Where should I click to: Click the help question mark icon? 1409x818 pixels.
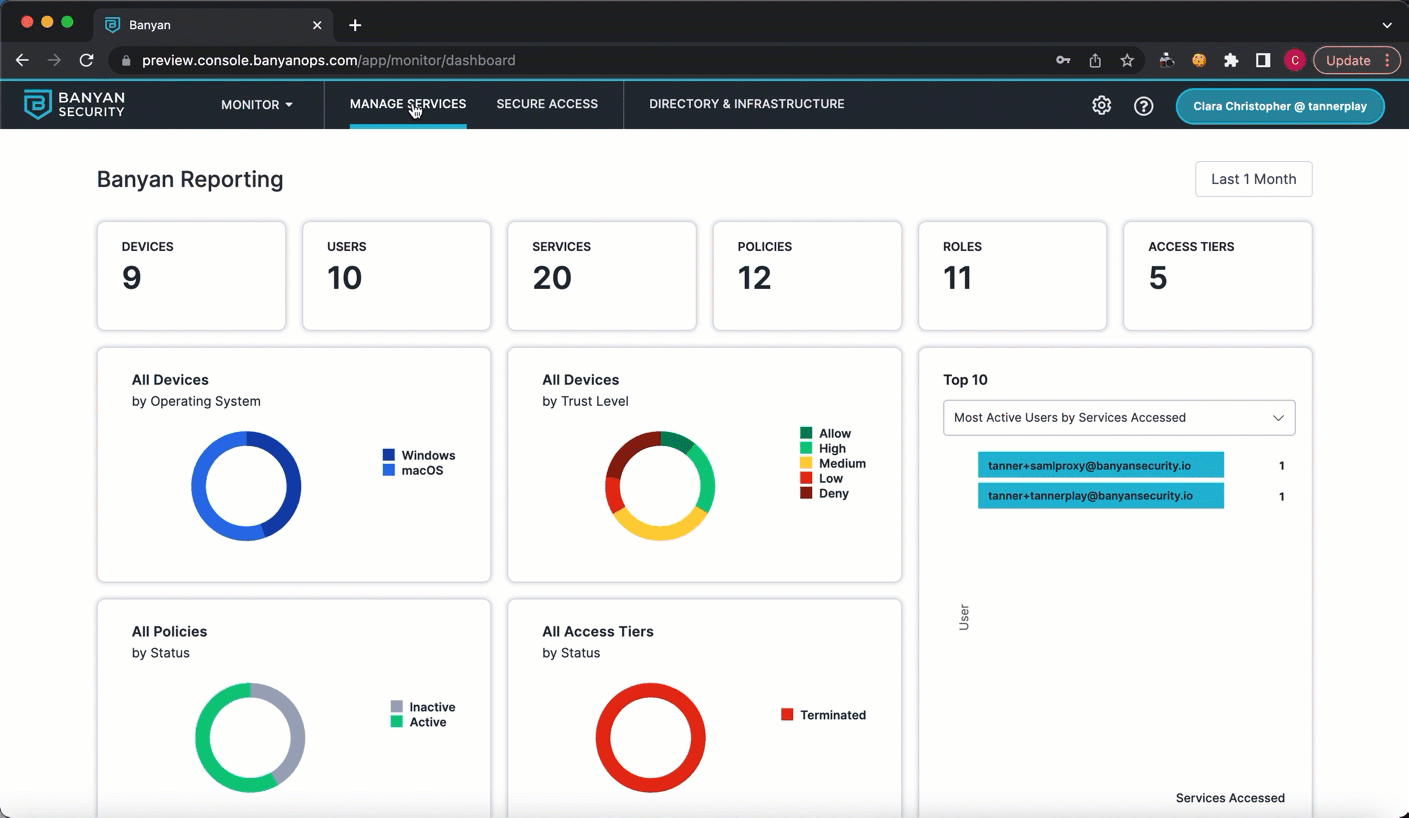(1143, 105)
